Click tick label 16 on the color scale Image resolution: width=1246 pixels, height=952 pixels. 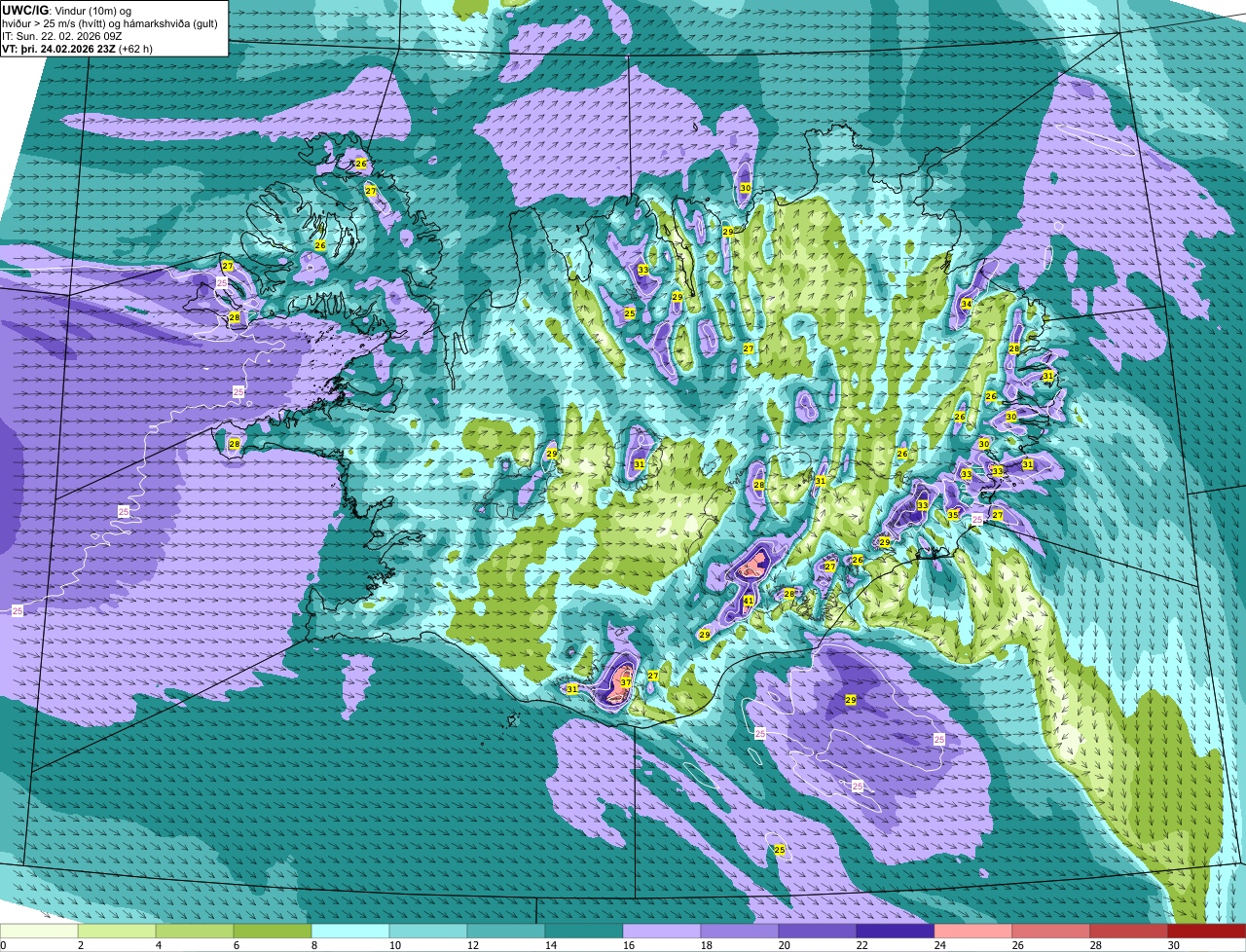pos(629,945)
